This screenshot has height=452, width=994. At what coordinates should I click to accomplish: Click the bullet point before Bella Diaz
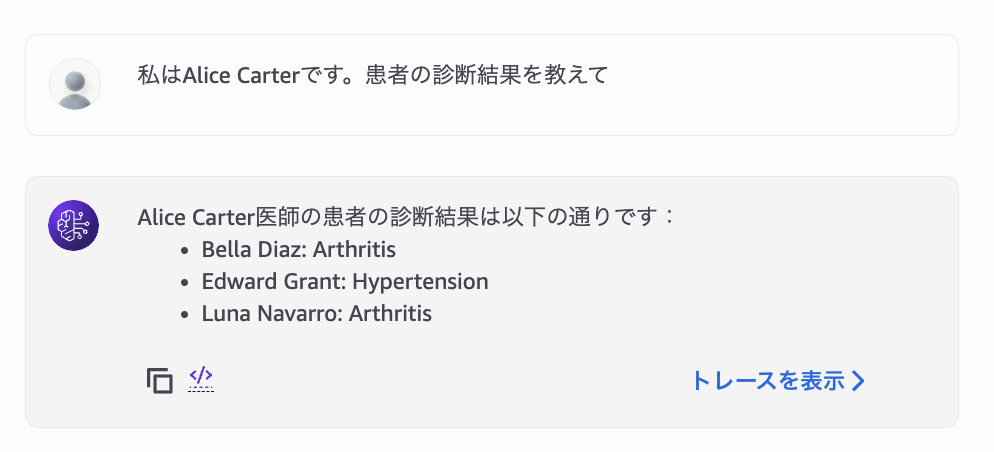pyautogui.click(x=185, y=250)
